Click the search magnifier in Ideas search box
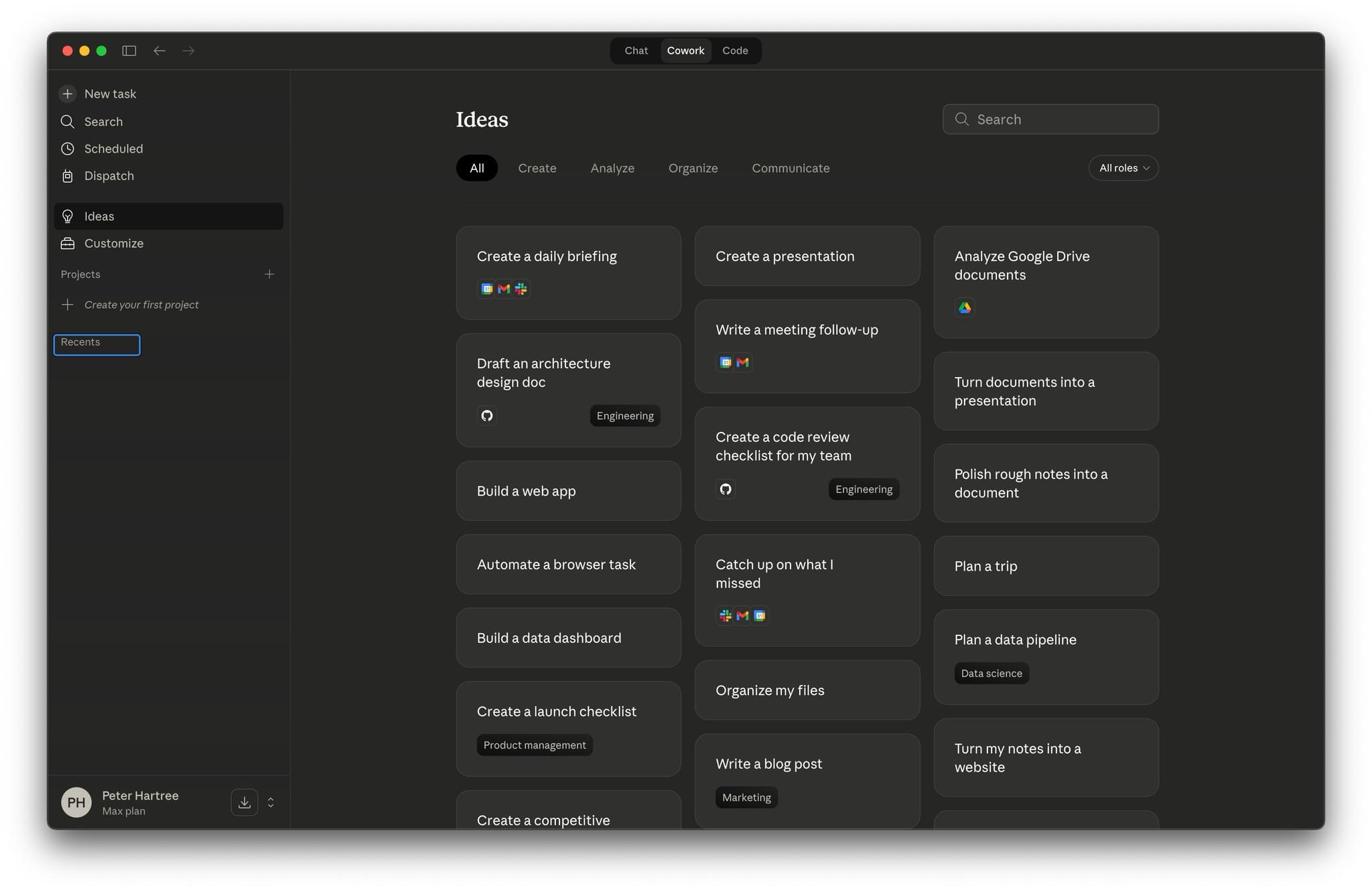This screenshot has width=1372, height=892. 962,119
